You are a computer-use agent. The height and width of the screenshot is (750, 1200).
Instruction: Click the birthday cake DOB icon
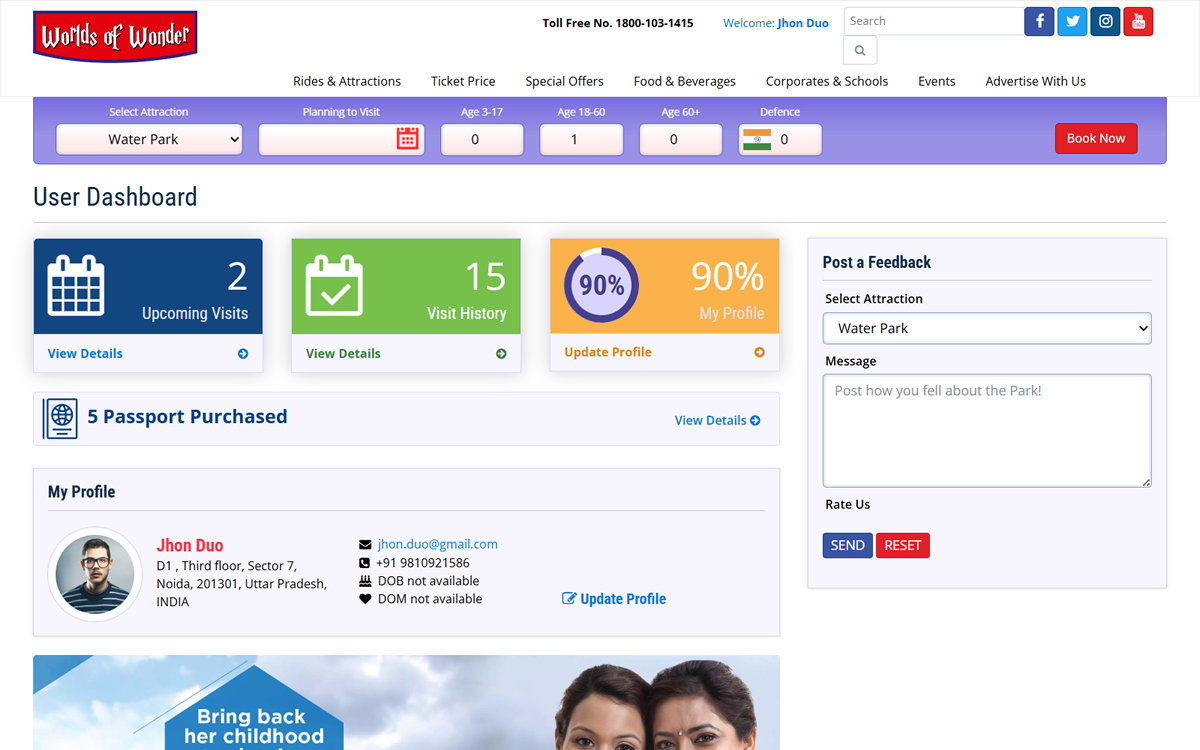point(365,581)
